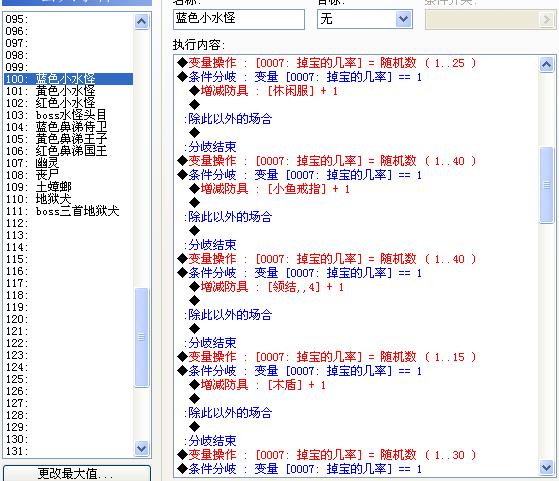This screenshot has width=559, height=481.
Task: Select list entry 111: boss三首地狱犬
Action: pos(68,211)
